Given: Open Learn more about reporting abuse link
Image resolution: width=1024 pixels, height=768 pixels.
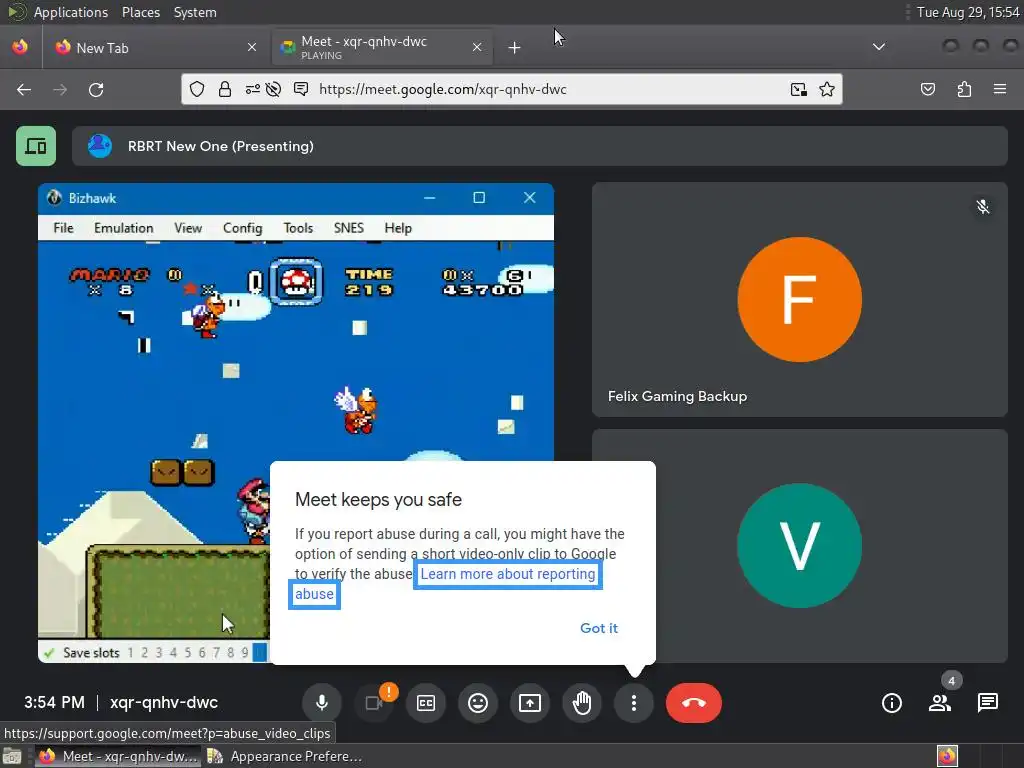Looking at the screenshot, I should coord(507,574).
